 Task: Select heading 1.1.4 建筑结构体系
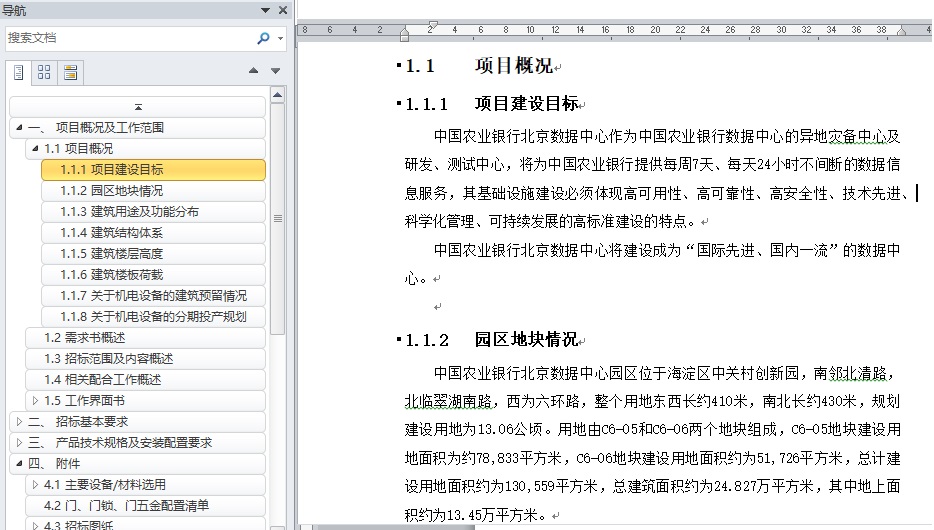pos(154,233)
